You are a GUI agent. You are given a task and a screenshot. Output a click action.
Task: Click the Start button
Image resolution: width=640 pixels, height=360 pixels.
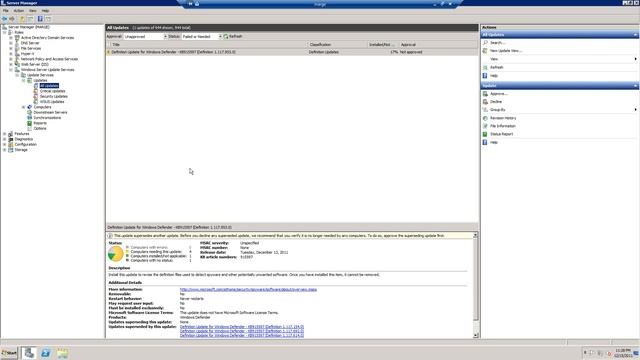click(9, 353)
